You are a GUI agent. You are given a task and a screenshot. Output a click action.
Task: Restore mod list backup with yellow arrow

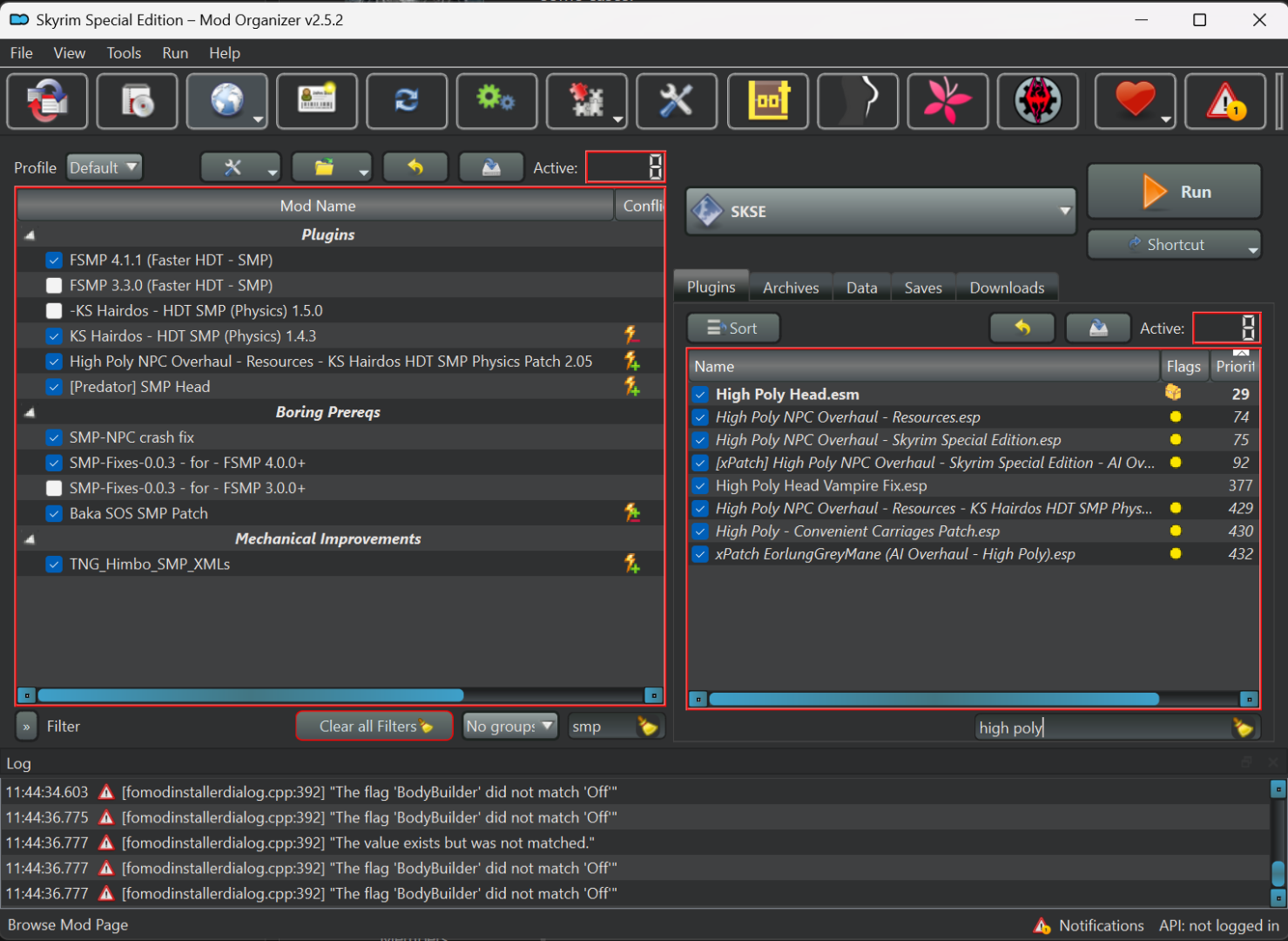click(415, 167)
